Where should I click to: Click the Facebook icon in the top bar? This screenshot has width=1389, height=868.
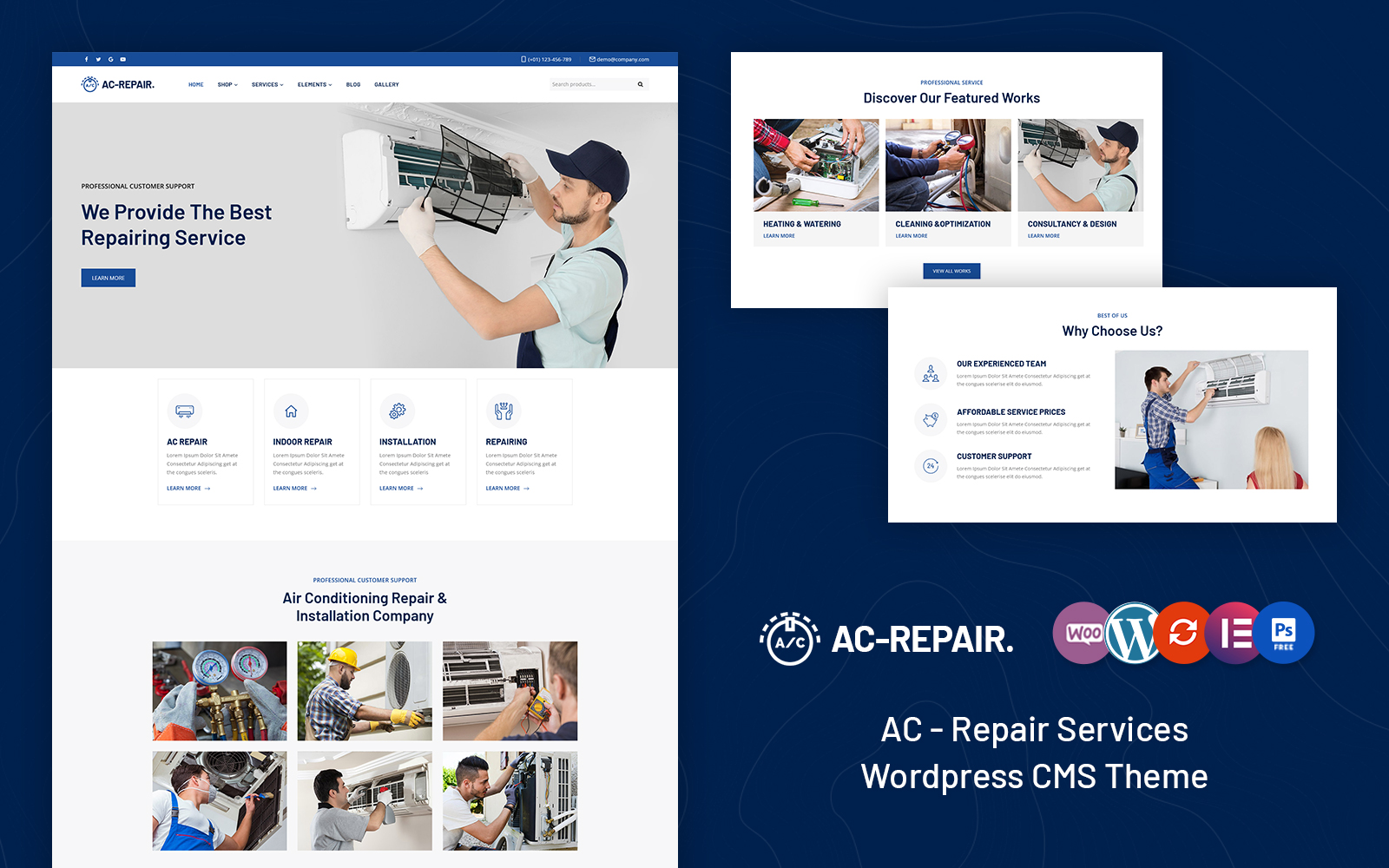click(87, 59)
